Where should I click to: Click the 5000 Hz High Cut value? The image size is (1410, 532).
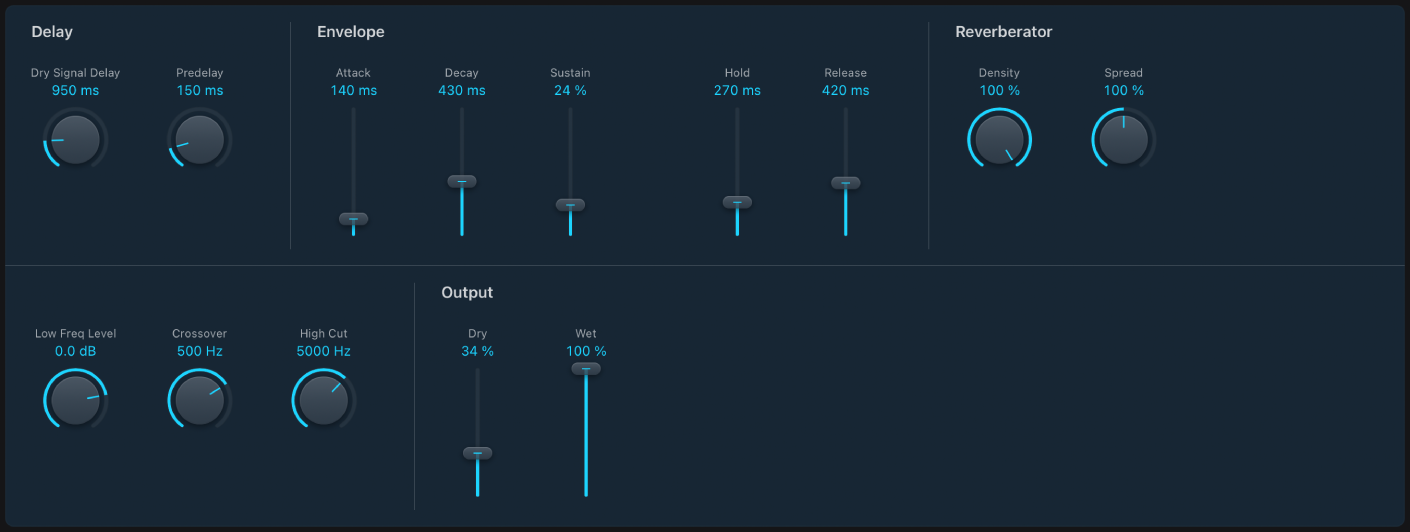tap(324, 352)
